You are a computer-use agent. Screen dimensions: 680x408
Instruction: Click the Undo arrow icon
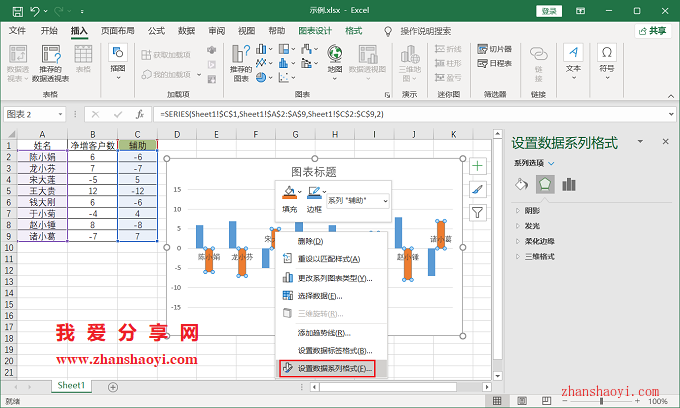pos(35,11)
